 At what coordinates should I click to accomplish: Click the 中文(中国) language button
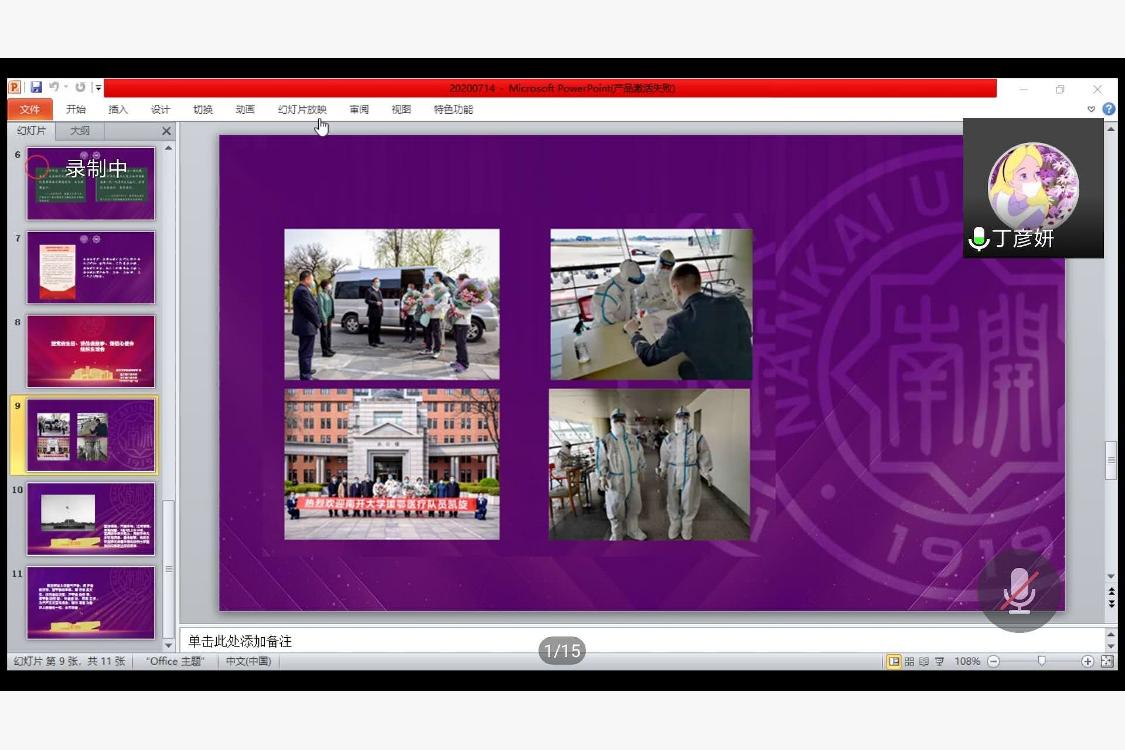[x=248, y=662]
